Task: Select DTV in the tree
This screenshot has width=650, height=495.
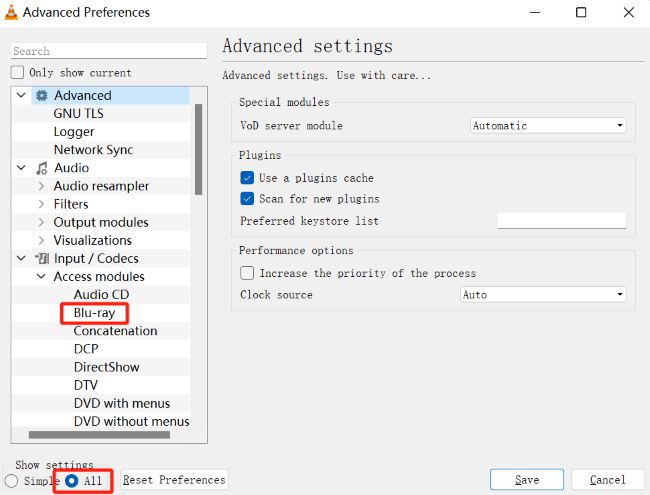Action: (85, 385)
